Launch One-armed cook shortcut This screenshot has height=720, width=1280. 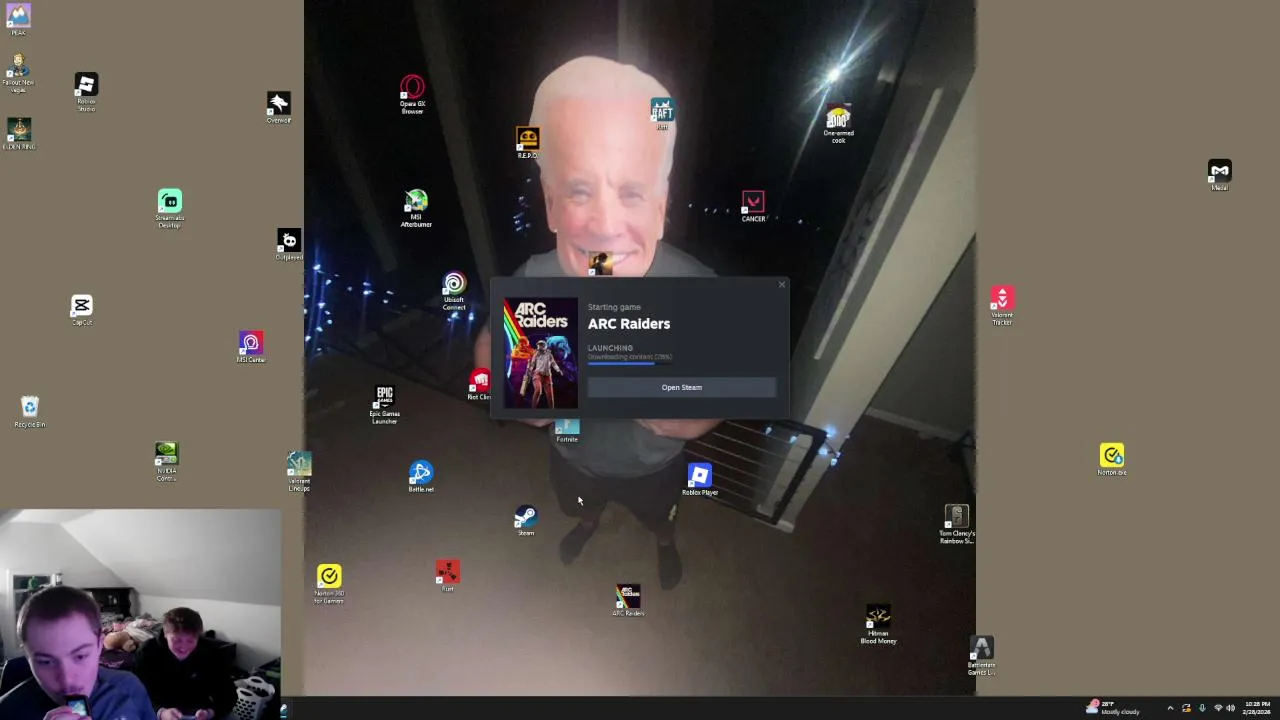tap(838, 124)
